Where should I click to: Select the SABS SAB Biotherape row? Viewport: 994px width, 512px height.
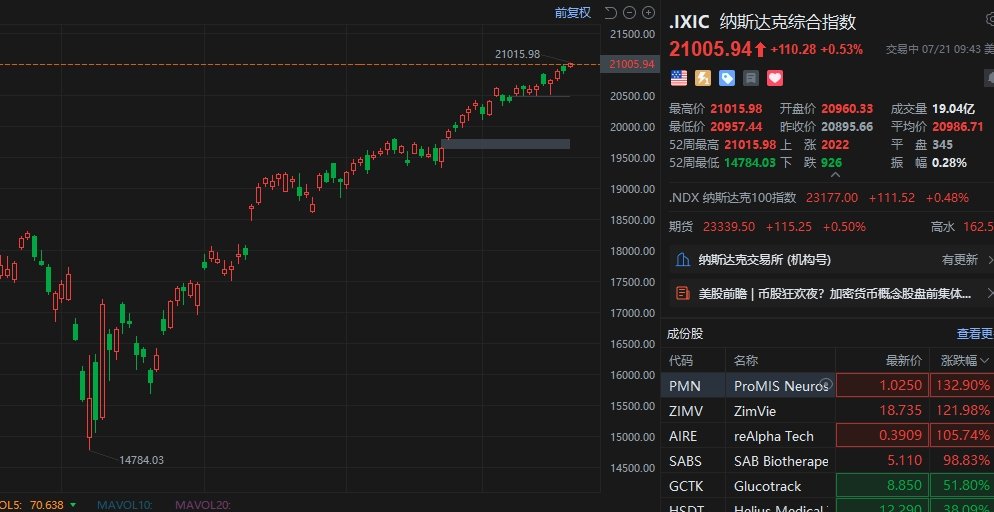tap(827, 461)
